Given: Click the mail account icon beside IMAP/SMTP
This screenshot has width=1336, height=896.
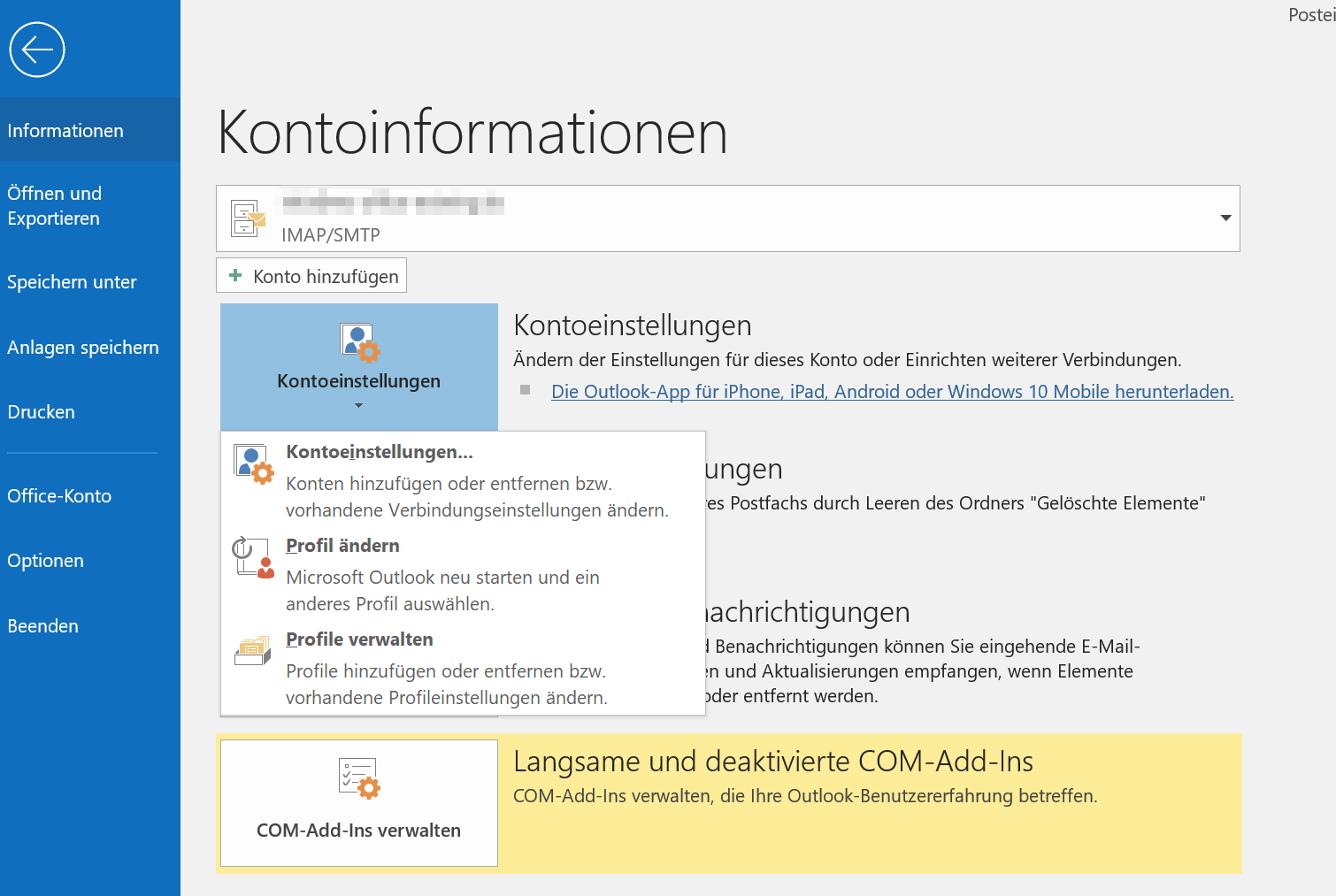Looking at the screenshot, I should 248,218.
